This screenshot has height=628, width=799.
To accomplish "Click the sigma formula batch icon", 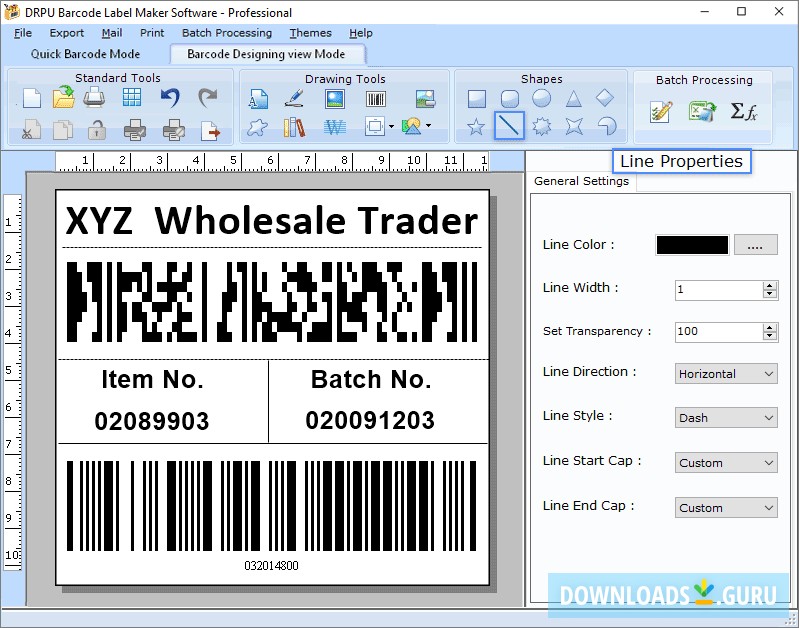I will pos(743,111).
